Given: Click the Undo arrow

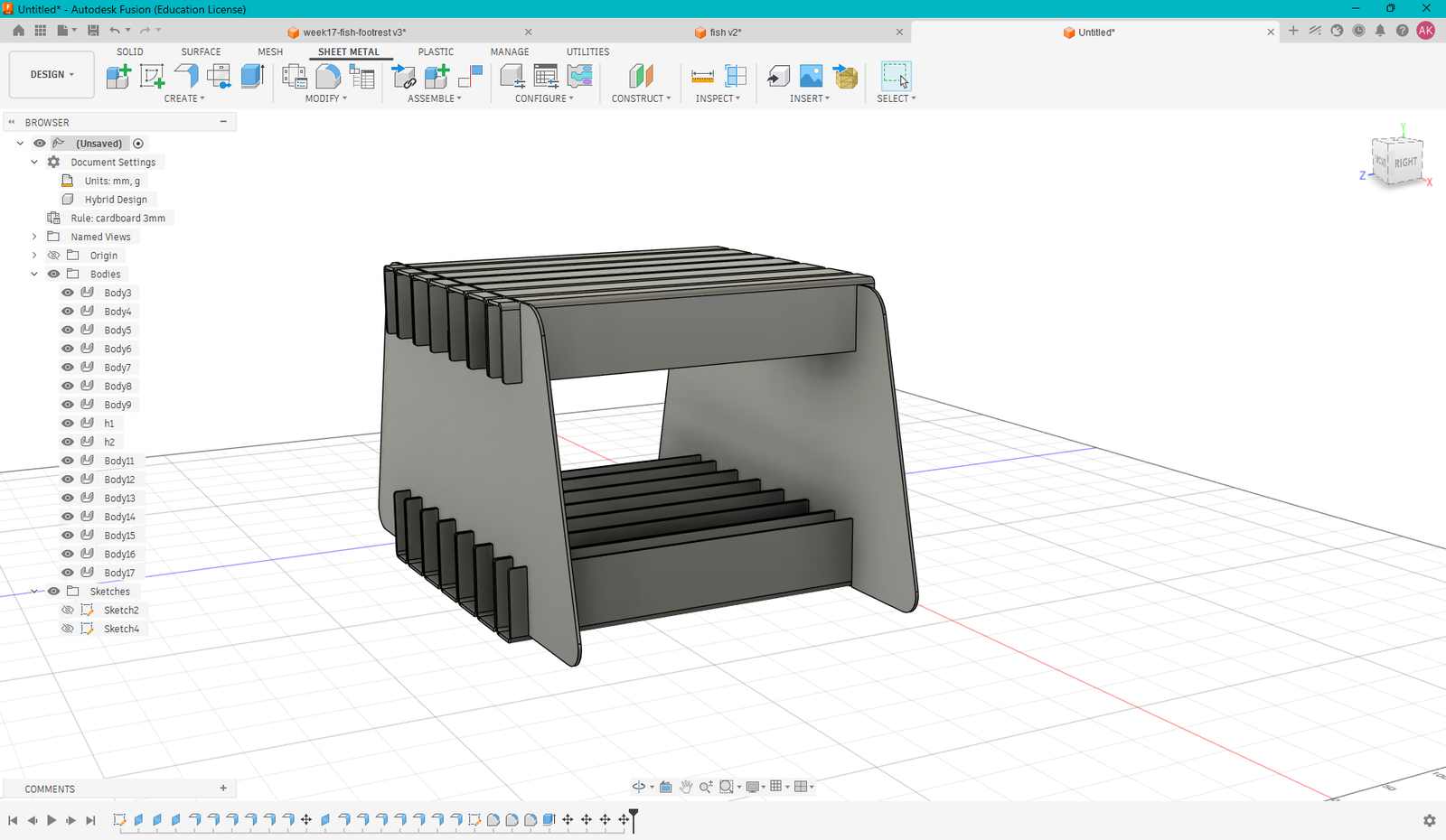Looking at the screenshot, I should pyautogui.click(x=115, y=31).
